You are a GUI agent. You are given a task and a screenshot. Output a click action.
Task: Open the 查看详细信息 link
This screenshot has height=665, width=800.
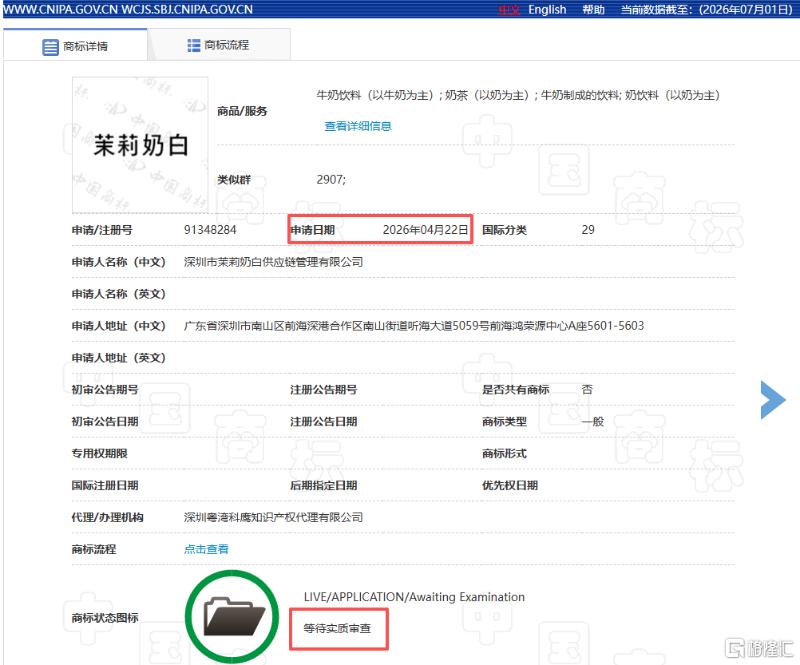point(358,126)
